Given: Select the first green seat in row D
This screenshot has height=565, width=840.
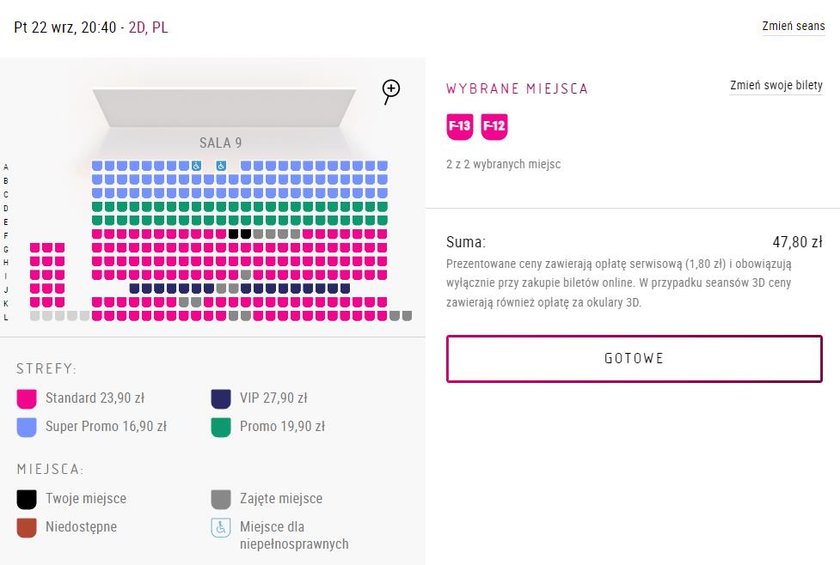Looking at the screenshot, I should pos(97,207).
